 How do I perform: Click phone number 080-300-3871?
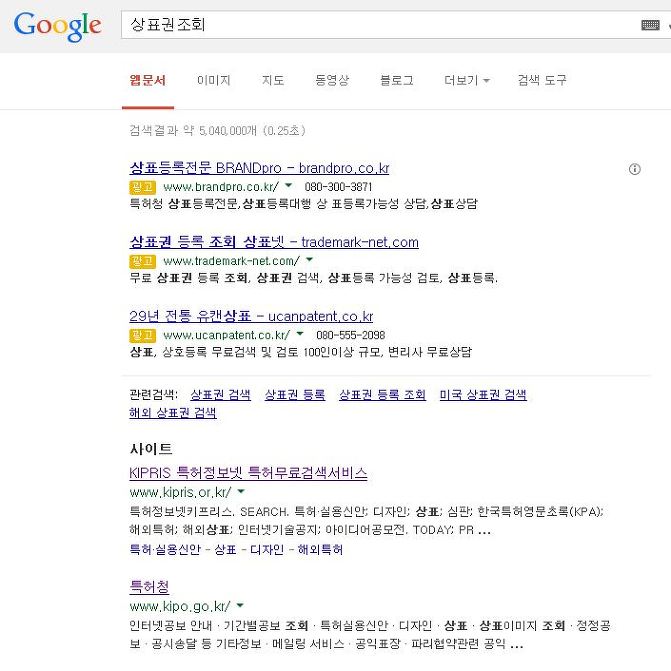point(338,187)
